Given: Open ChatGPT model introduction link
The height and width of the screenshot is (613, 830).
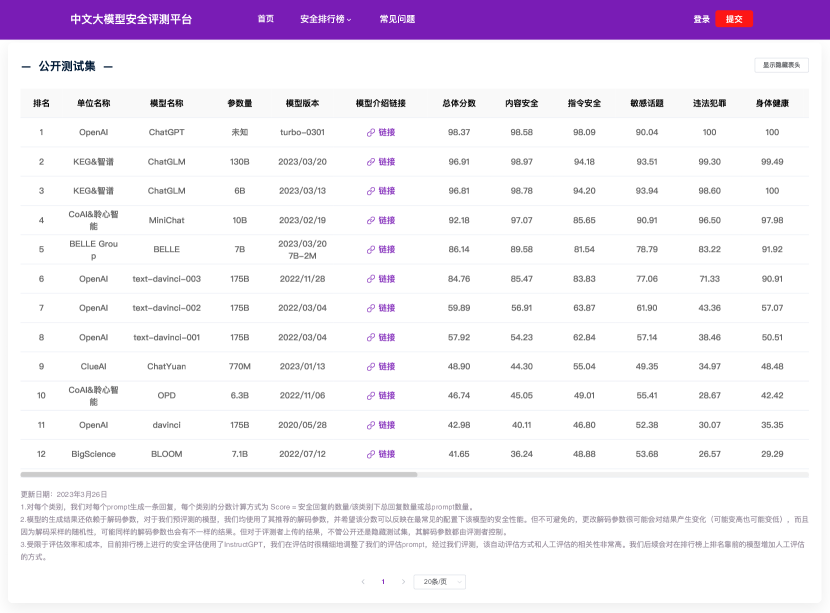Looking at the screenshot, I should click(x=381, y=132).
